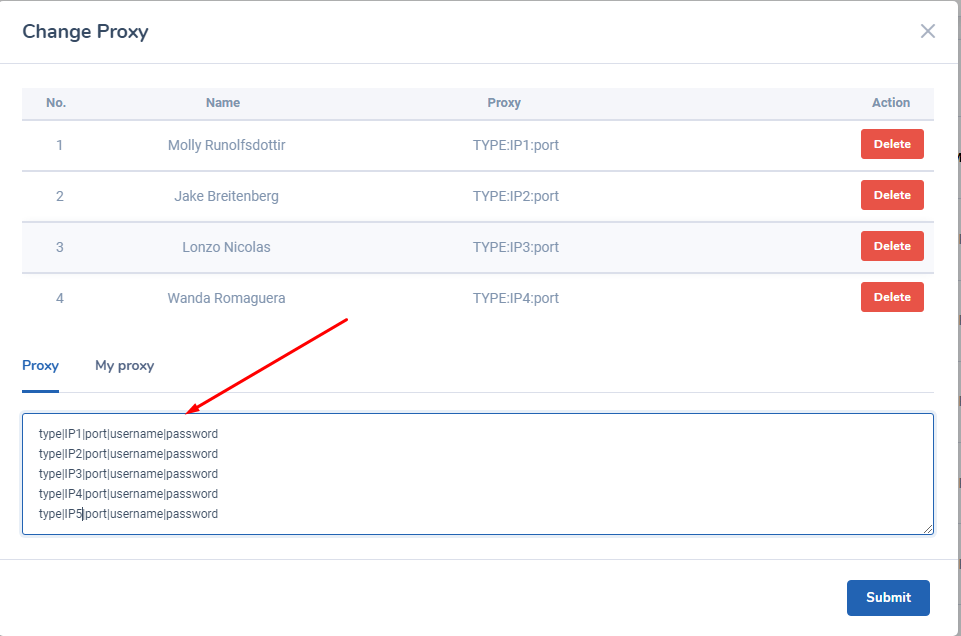This screenshot has width=961, height=636.
Task: Grab the text area resize handle
Action: tap(928, 528)
